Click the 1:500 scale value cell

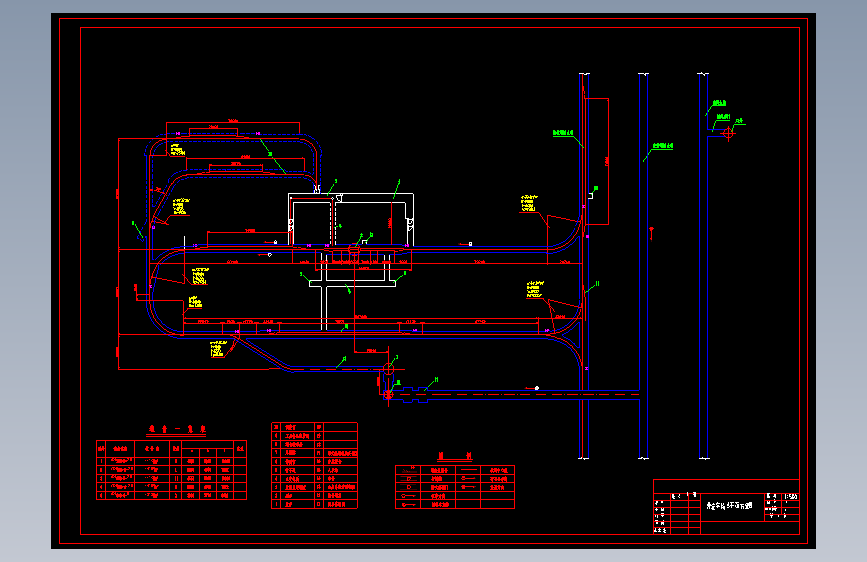click(x=791, y=497)
